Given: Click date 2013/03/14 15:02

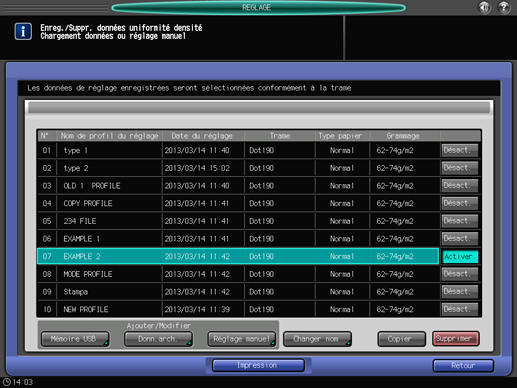Looking at the screenshot, I should pos(197,168).
